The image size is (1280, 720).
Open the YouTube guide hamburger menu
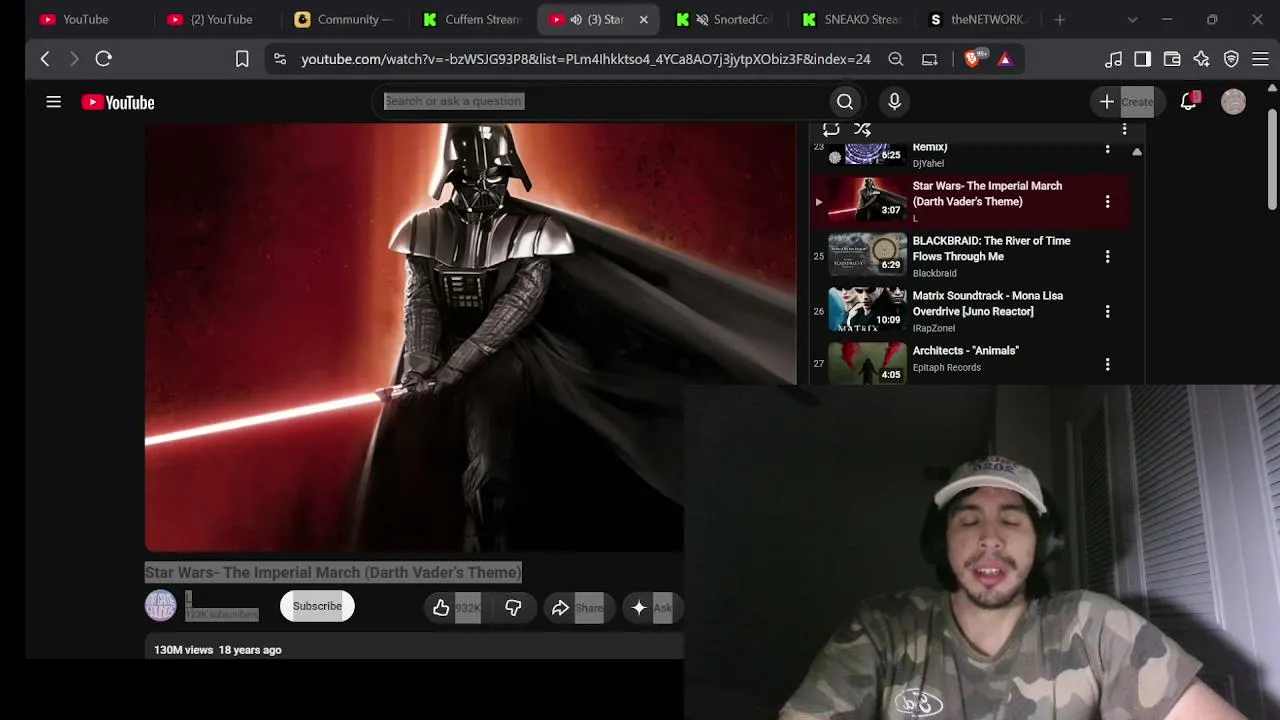click(x=54, y=102)
